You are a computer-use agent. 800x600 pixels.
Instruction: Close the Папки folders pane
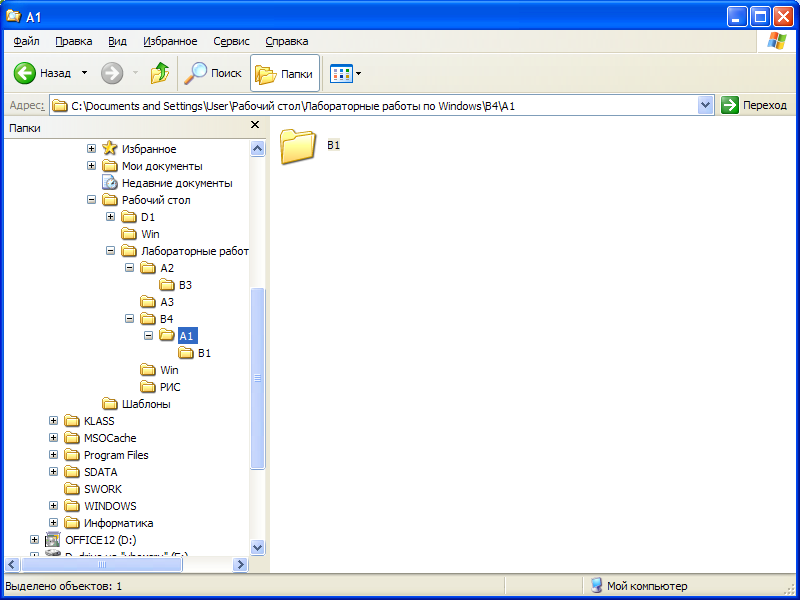[255, 125]
